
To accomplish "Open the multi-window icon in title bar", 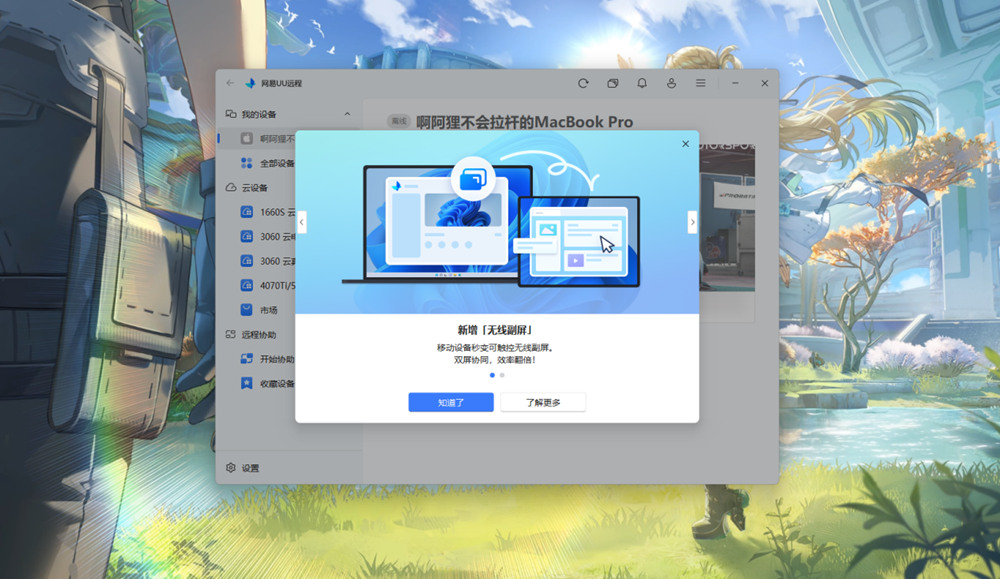I will point(613,84).
